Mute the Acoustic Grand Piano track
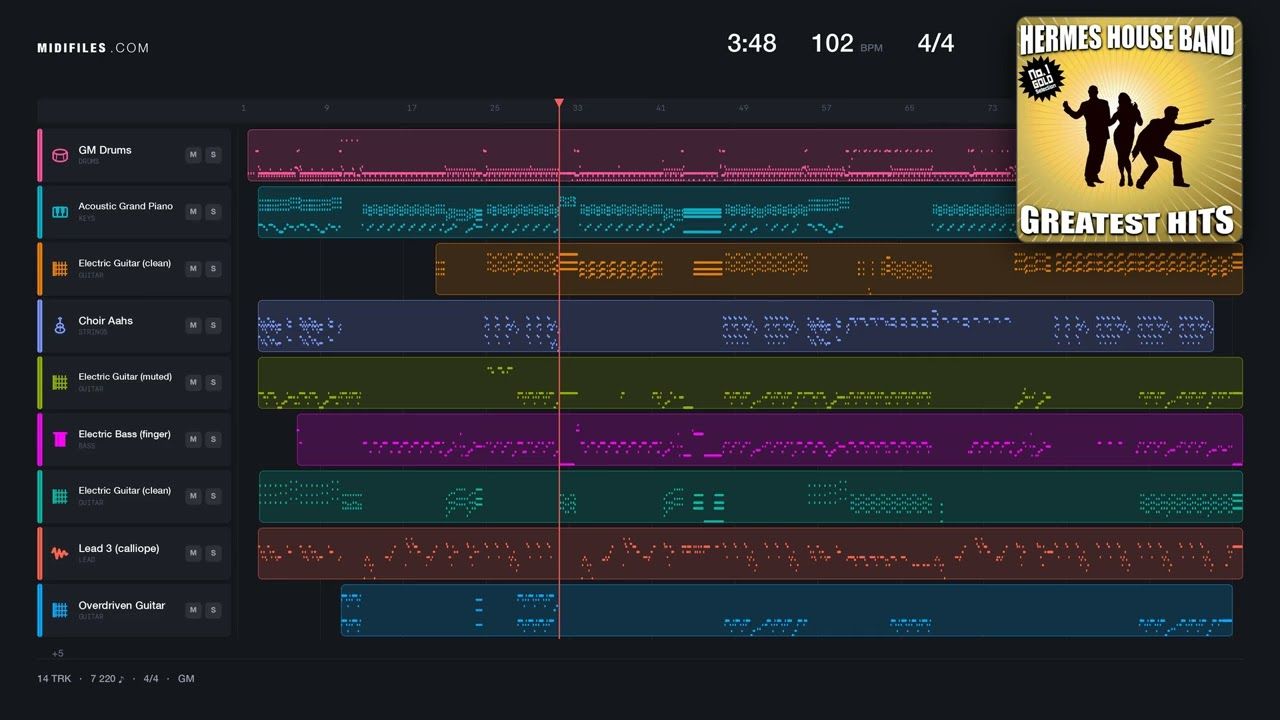This screenshot has height=720, width=1280. pos(193,212)
